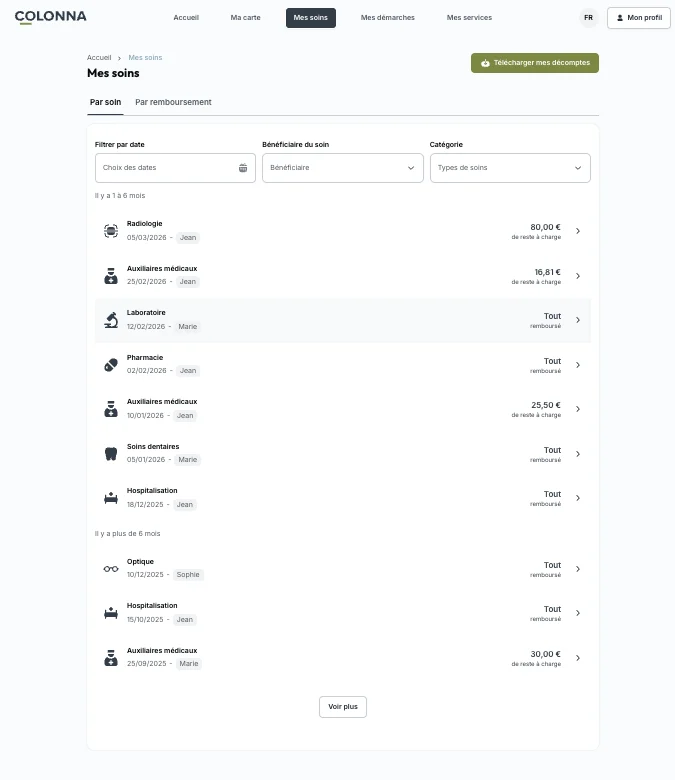The width and height of the screenshot is (675, 780).
Task: Open the Bénéficiaire dropdown
Action: 343,168
